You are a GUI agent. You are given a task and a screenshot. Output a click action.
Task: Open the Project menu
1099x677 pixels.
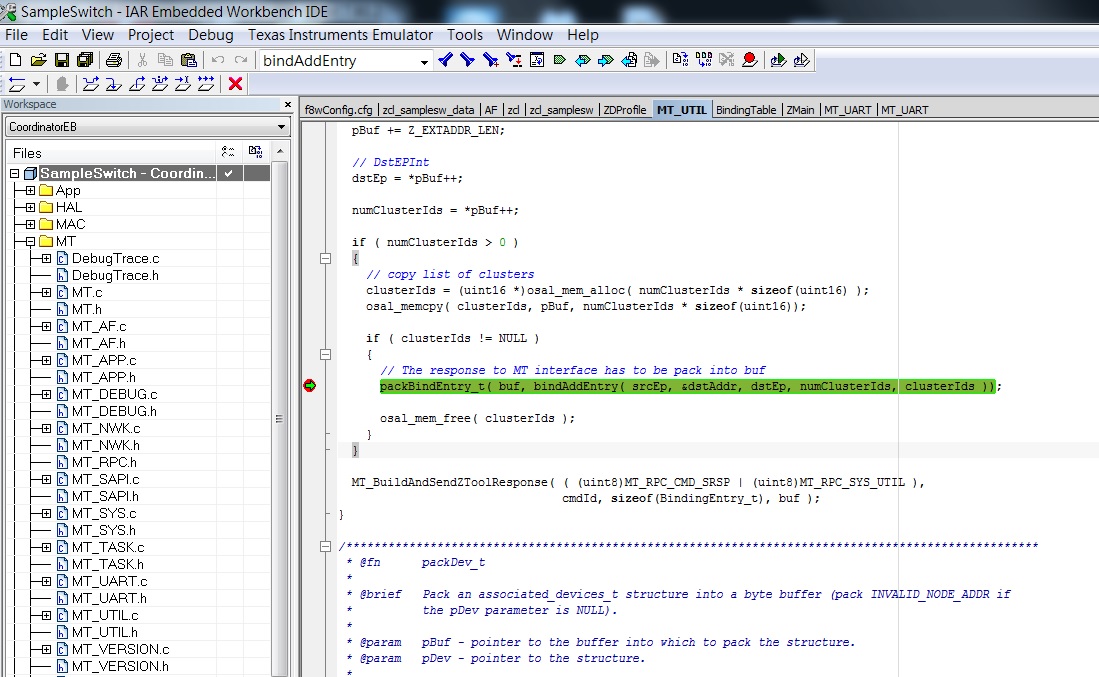pos(151,34)
